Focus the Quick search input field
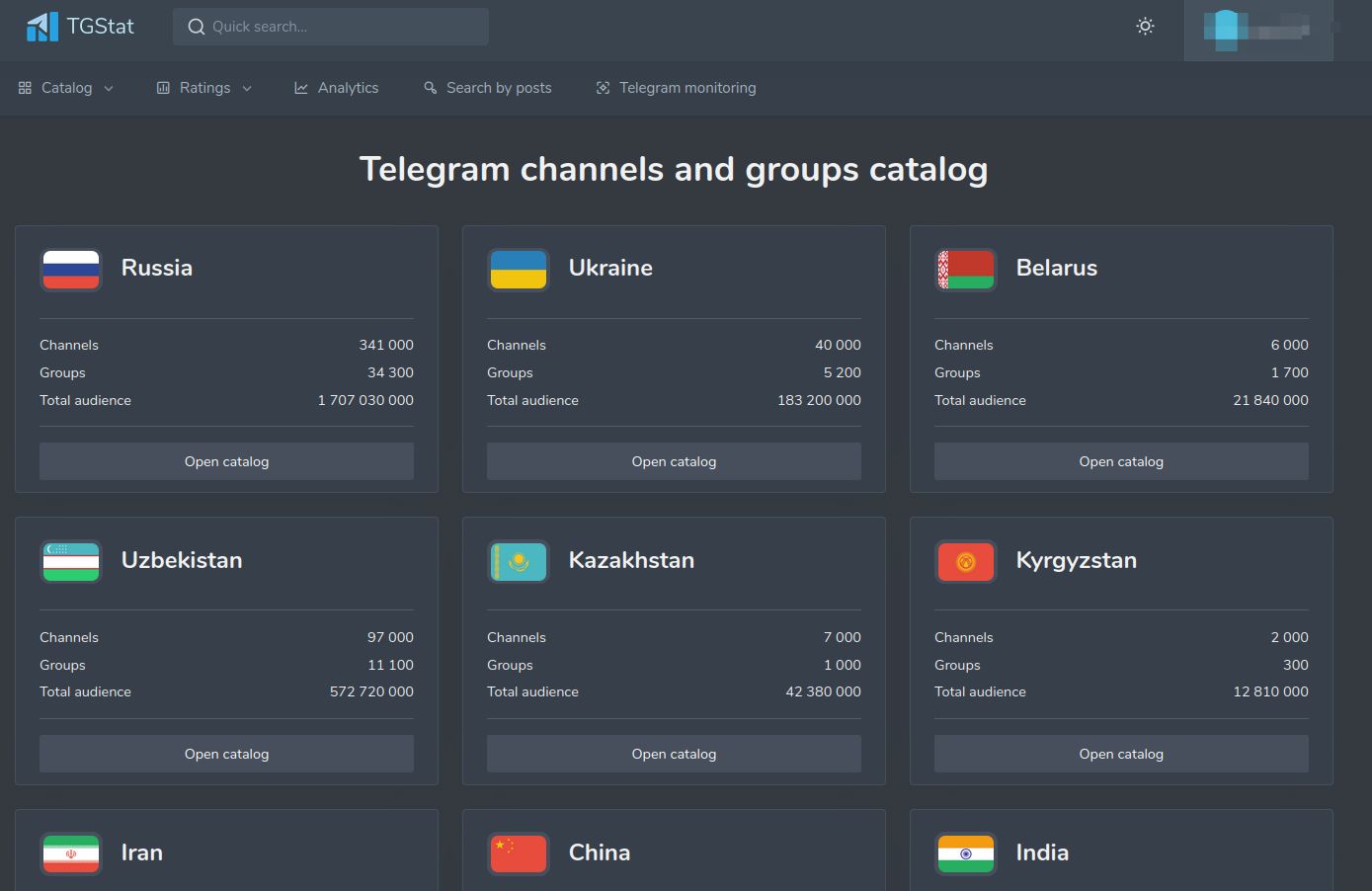This screenshot has width=1372, height=891. (331, 27)
